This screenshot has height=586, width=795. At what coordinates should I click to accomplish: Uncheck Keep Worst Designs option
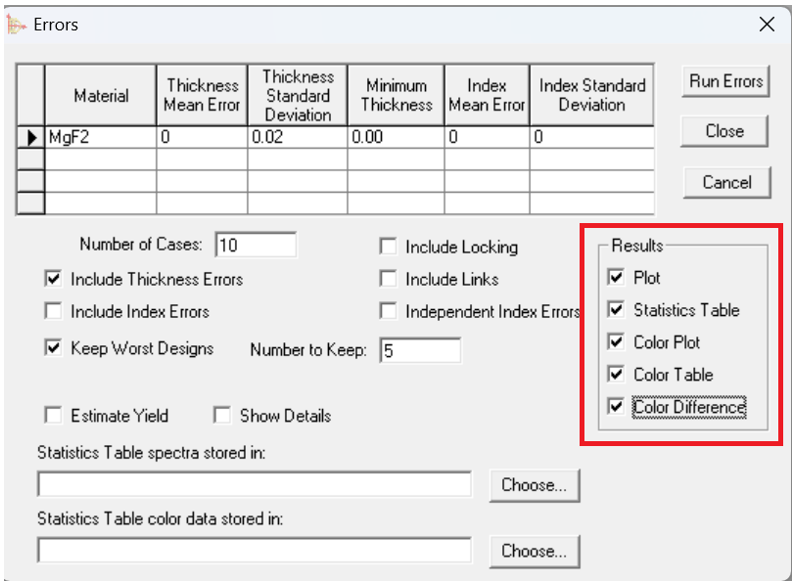54,348
